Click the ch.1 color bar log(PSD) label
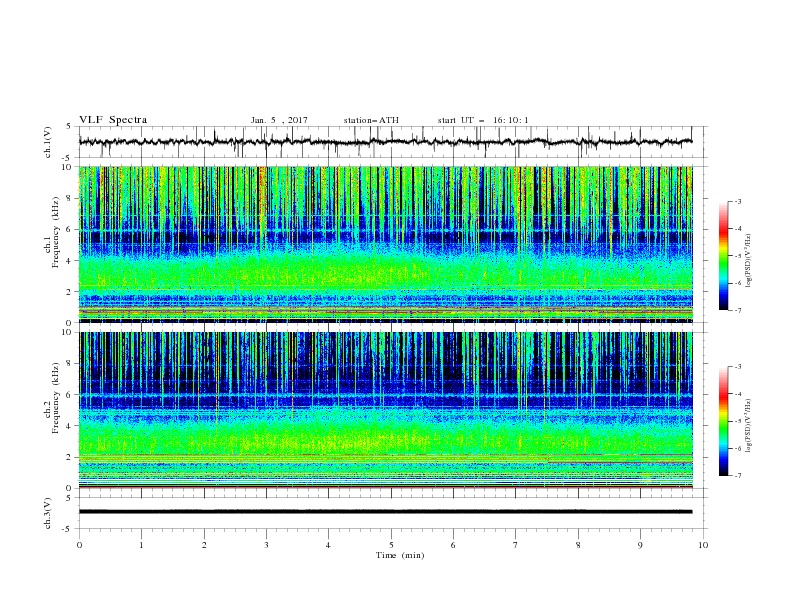 [x=748, y=261]
